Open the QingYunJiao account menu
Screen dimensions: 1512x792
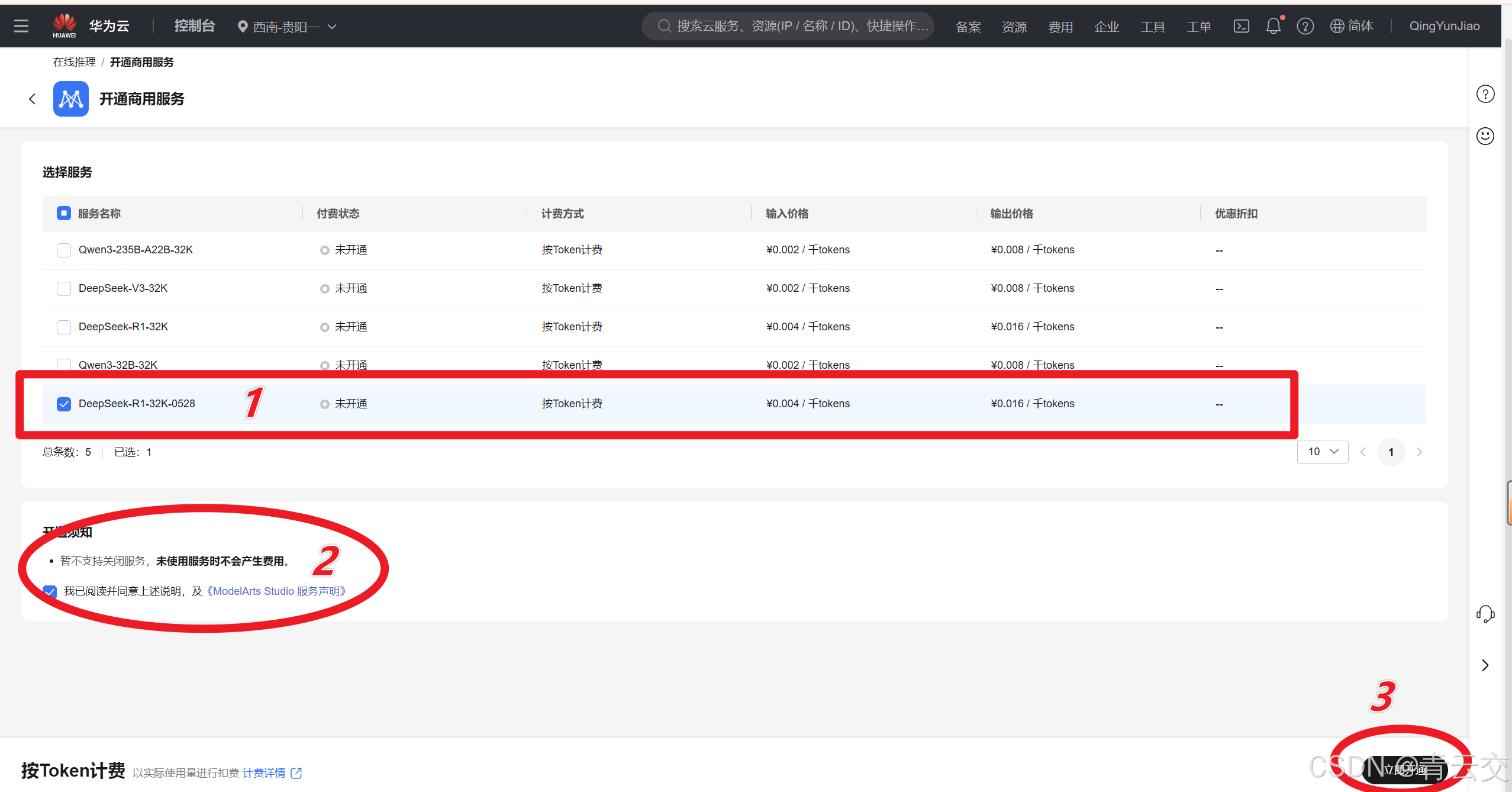tap(1445, 26)
